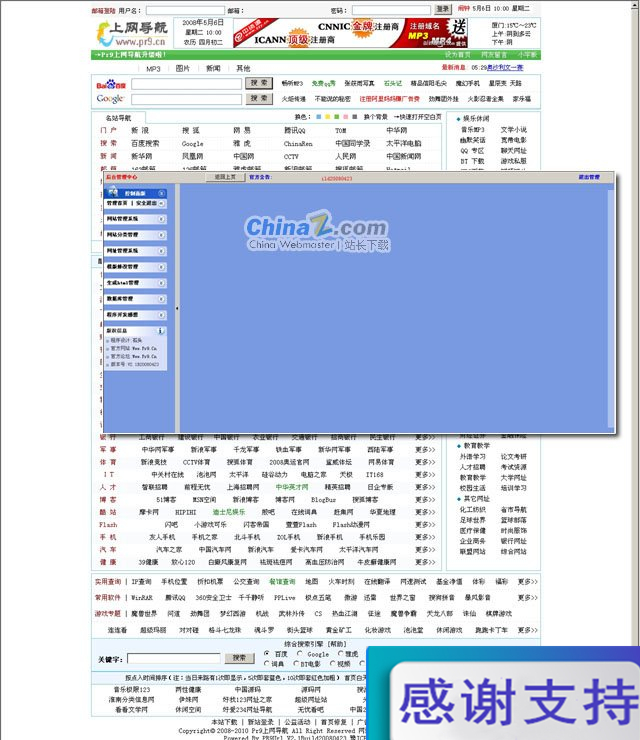
Task: Click 换个背景 link
Action: tap(375, 117)
